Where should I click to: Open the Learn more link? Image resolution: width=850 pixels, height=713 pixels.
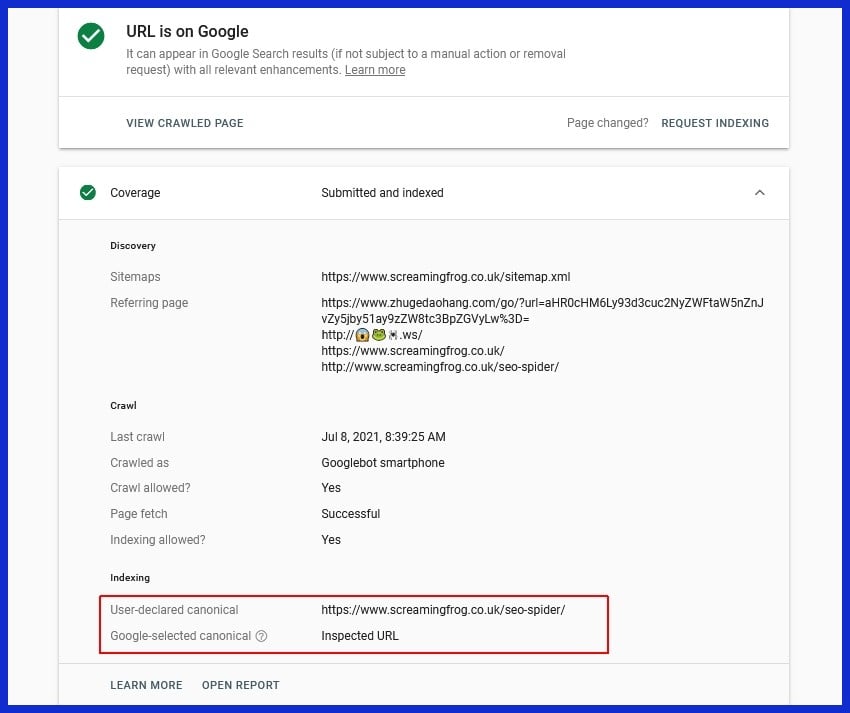(x=375, y=70)
